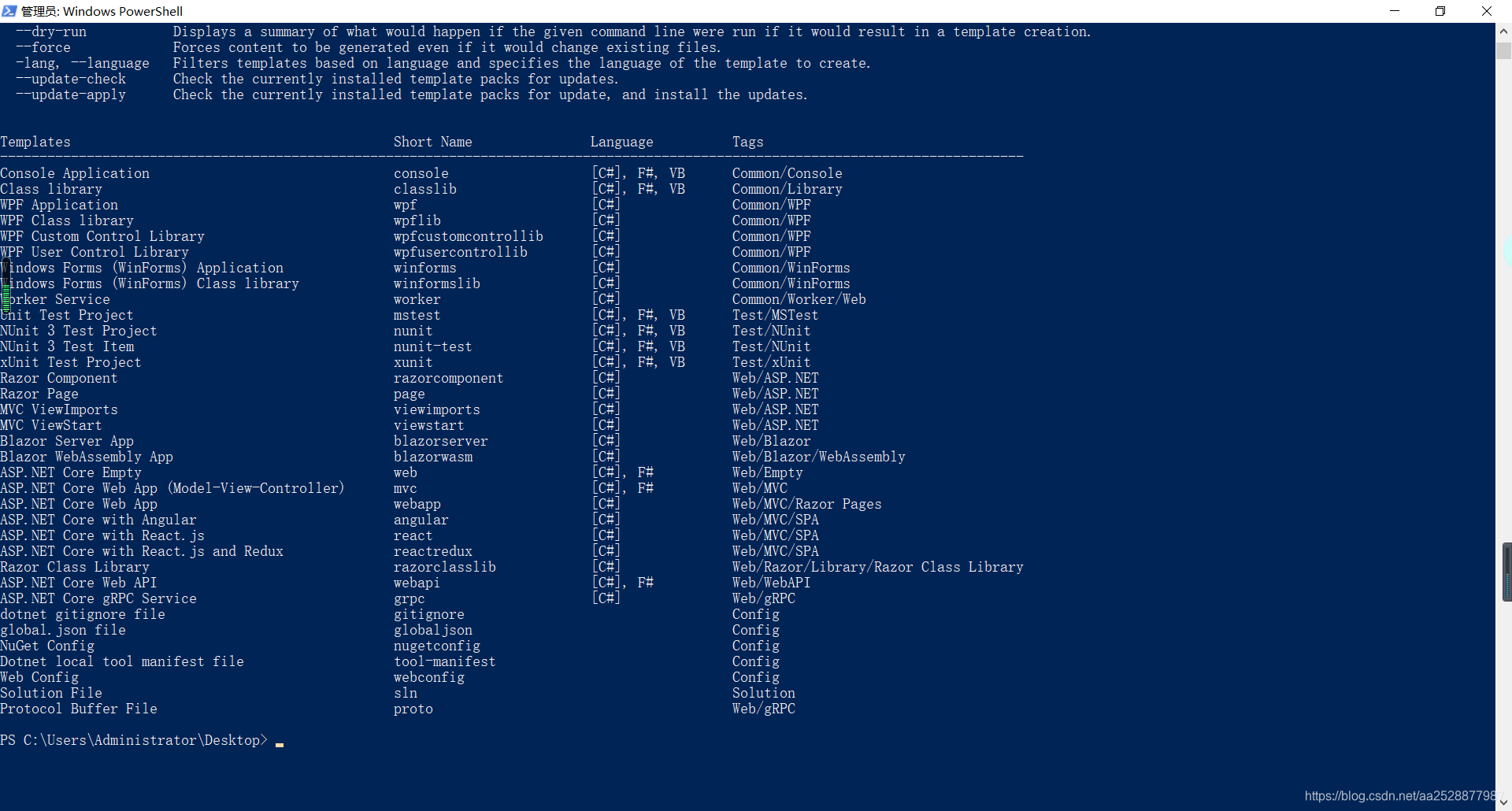Click the PowerShell icon in title bar
The height and width of the screenshot is (811, 1512).
pos(9,11)
